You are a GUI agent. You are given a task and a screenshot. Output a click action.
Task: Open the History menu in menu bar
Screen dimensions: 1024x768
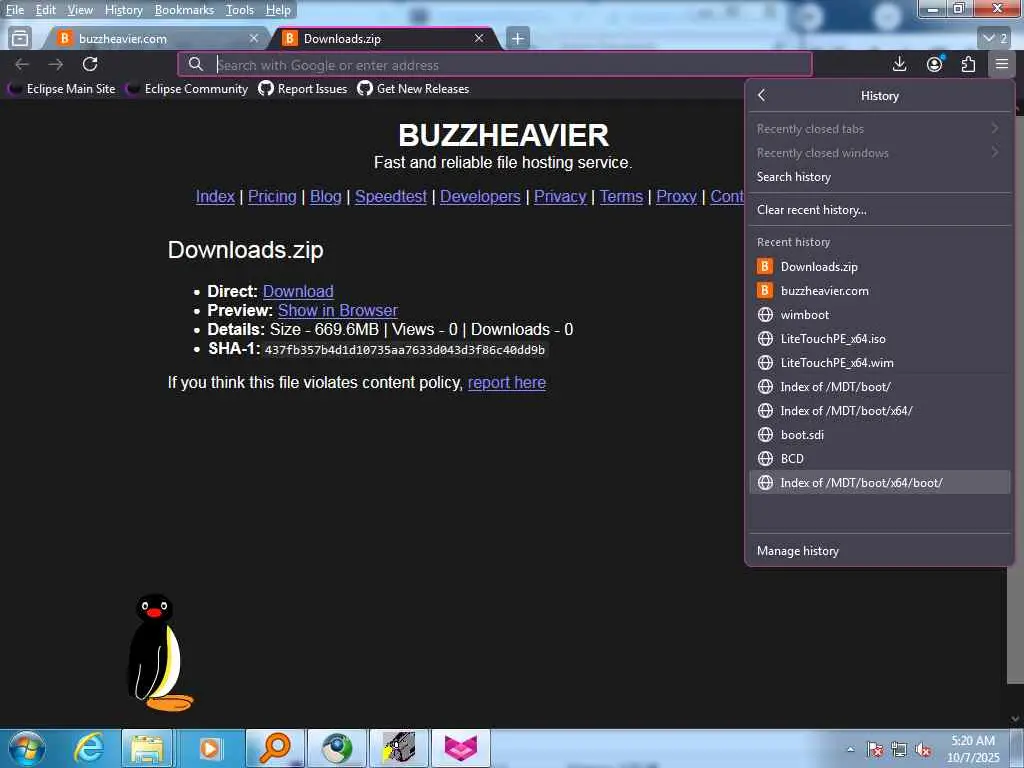click(x=123, y=10)
